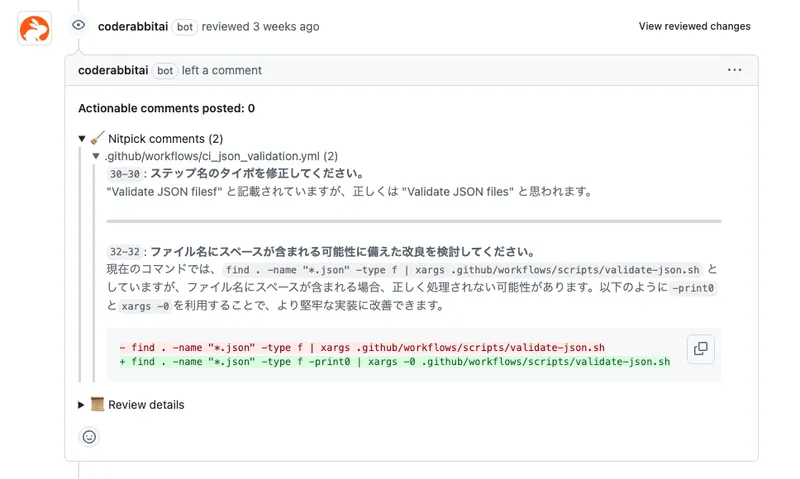Click coderabbitai author name in comment header
Image resolution: width=800 pixels, height=479 pixels.
(x=114, y=71)
